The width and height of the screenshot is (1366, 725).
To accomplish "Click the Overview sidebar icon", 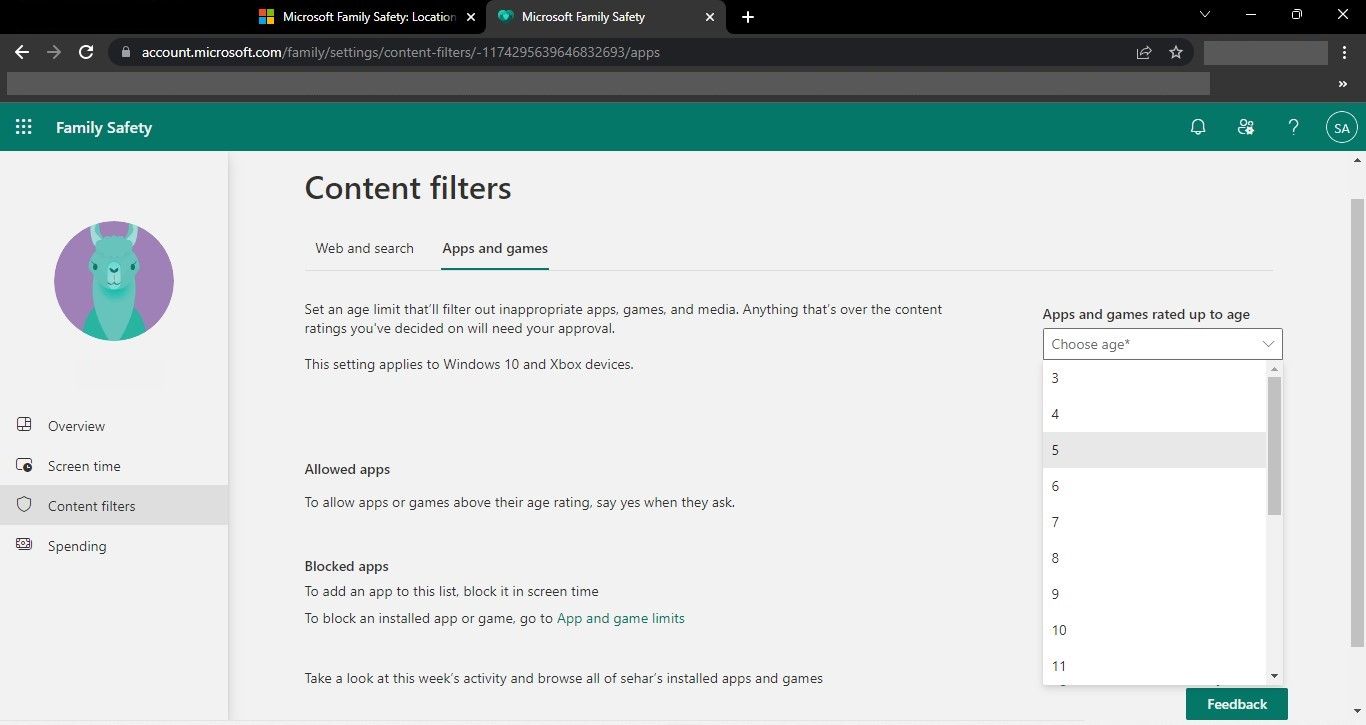I will pyautogui.click(x=25, y=425).
